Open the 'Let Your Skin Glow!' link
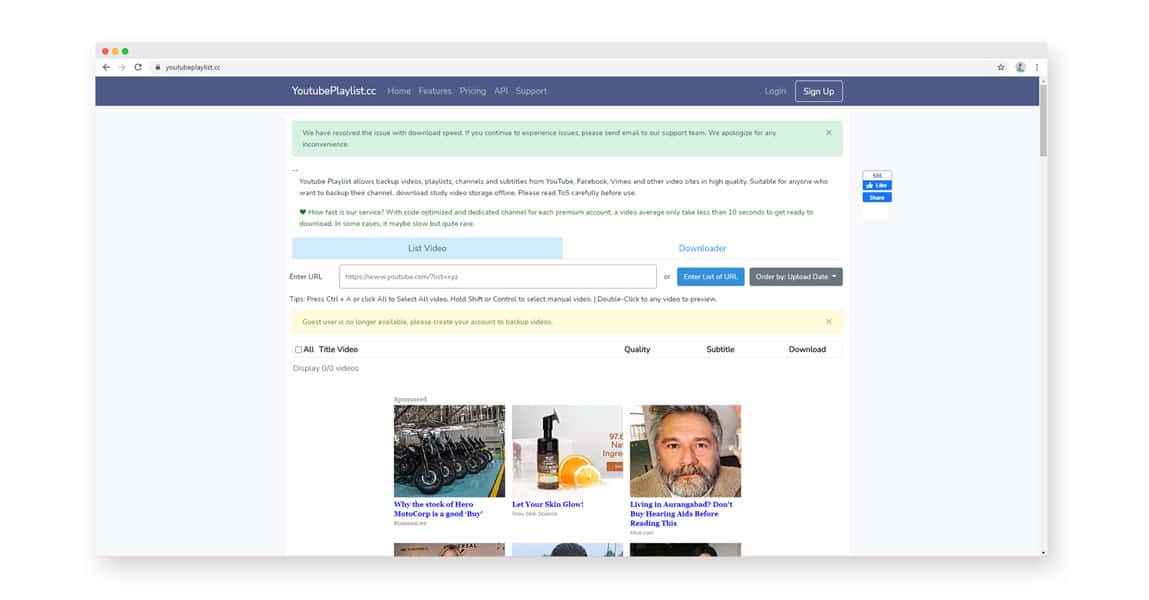This screenshot has width=1149, height=600. (x=547, y=504)
